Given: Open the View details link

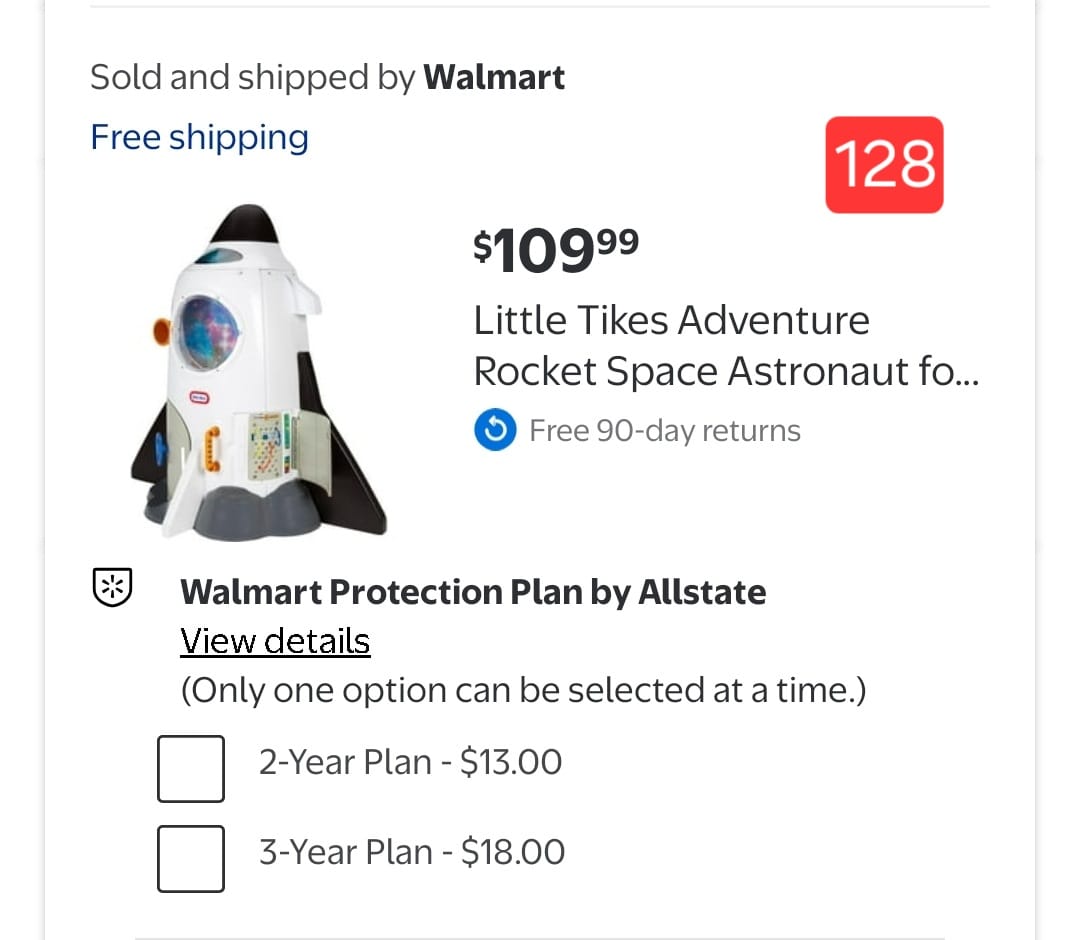Looking at the screenshot, I should (275, 641).
